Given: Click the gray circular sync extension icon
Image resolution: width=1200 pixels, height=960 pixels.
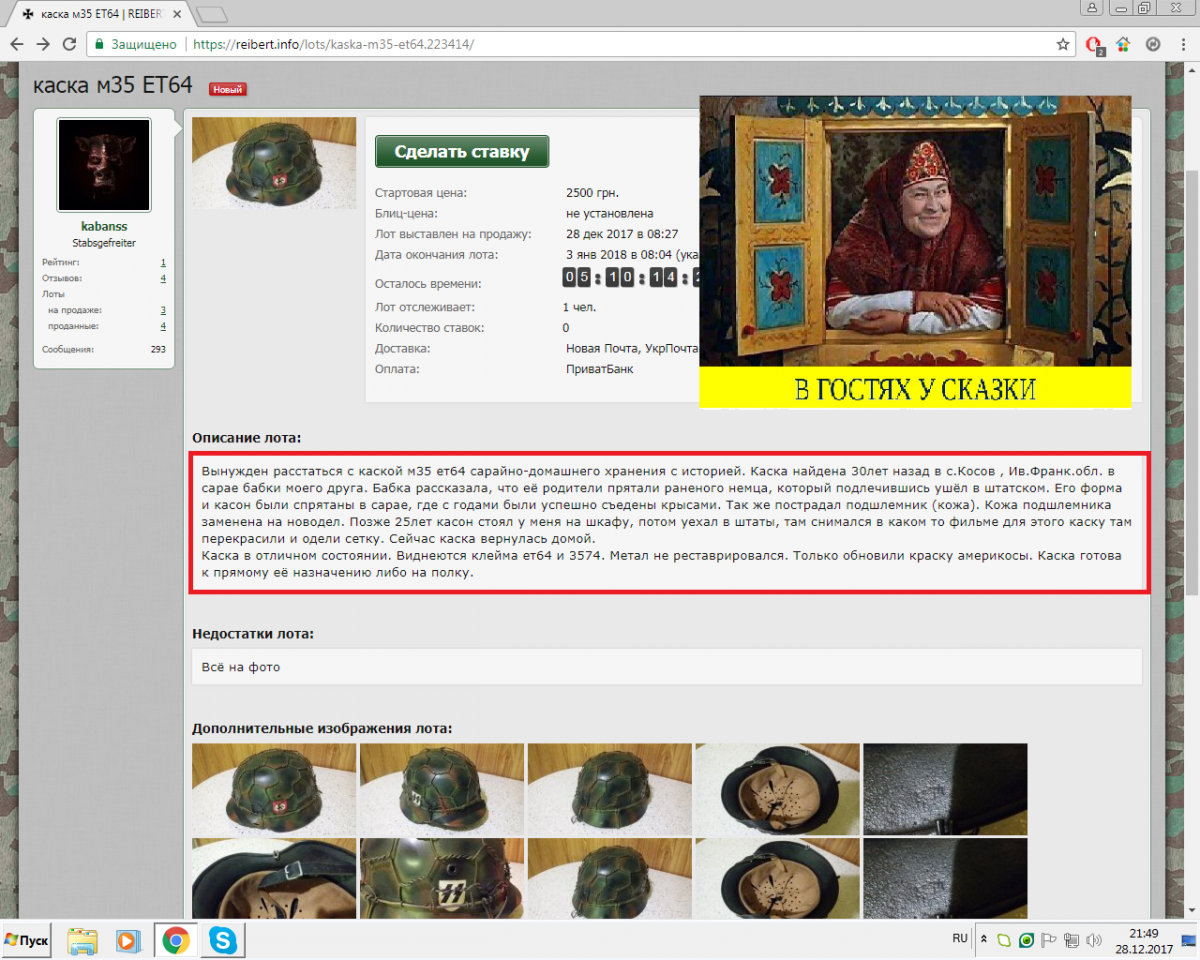Looking at the screenshot, I should pyautogui.click(x=1153, y=44).
